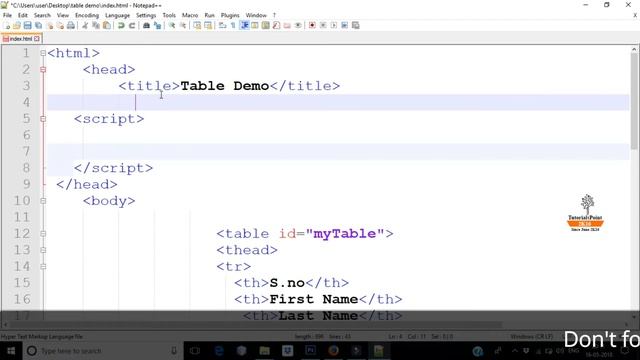Click the 'First Name' header text on line 16
The width and height of the screenshot is (640, 360).
313,299
